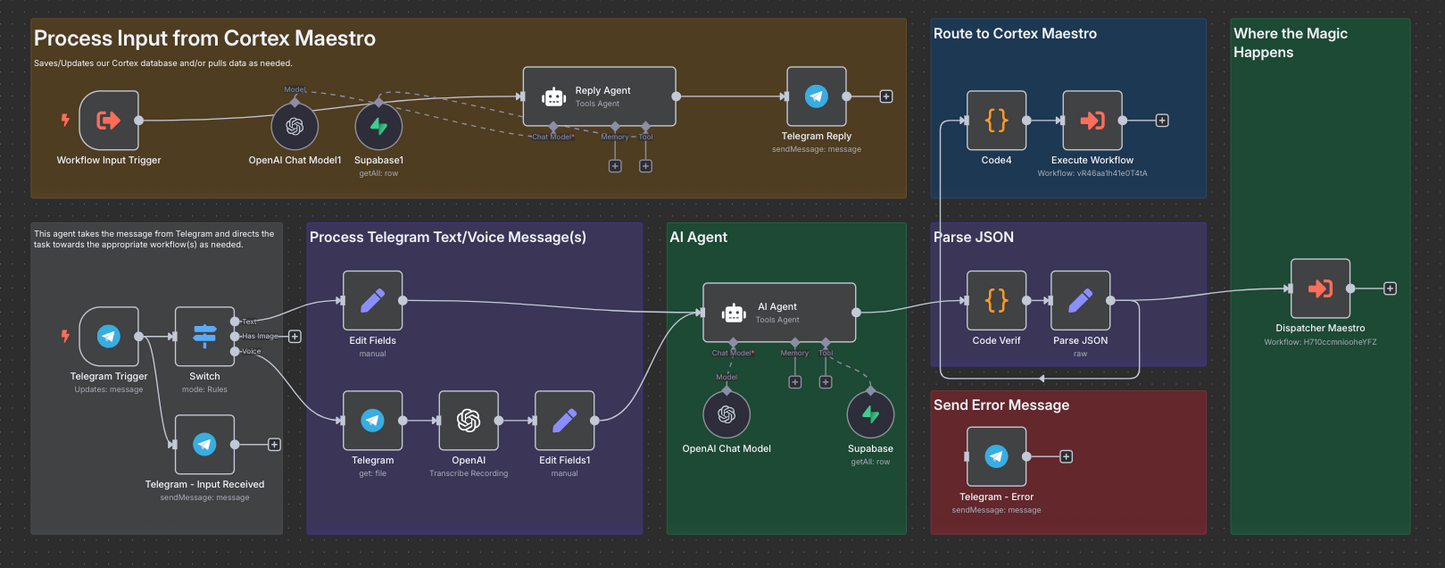This screenshot has height=568, width=1445.
Task: Click the Telegram Reply node
Action: [816, 97]
